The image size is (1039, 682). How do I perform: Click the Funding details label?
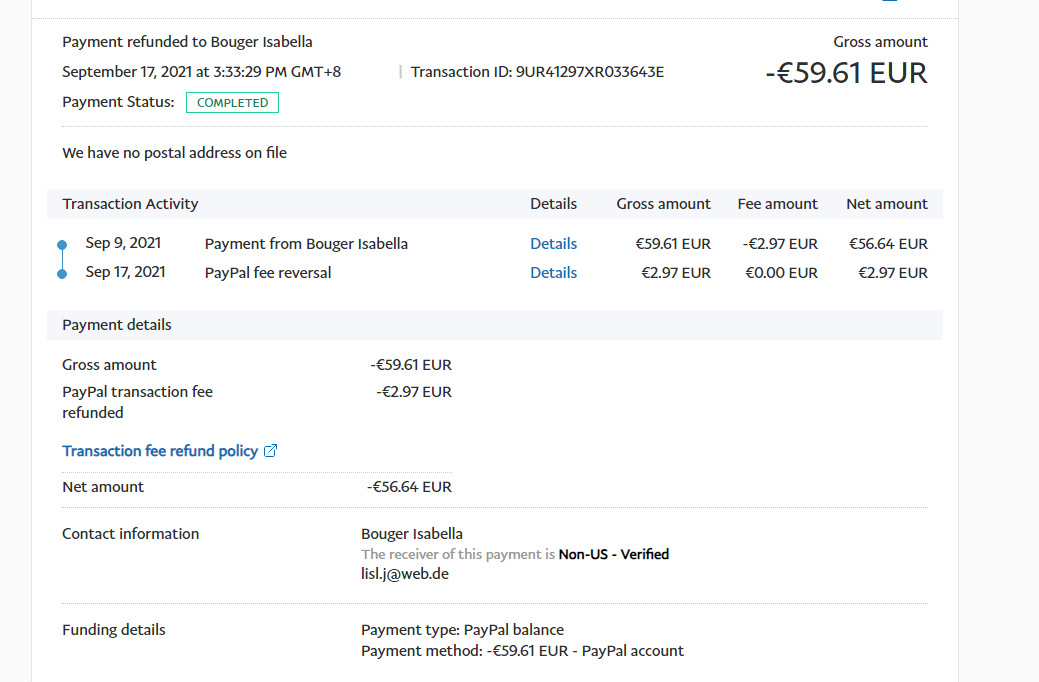[114, 630]
